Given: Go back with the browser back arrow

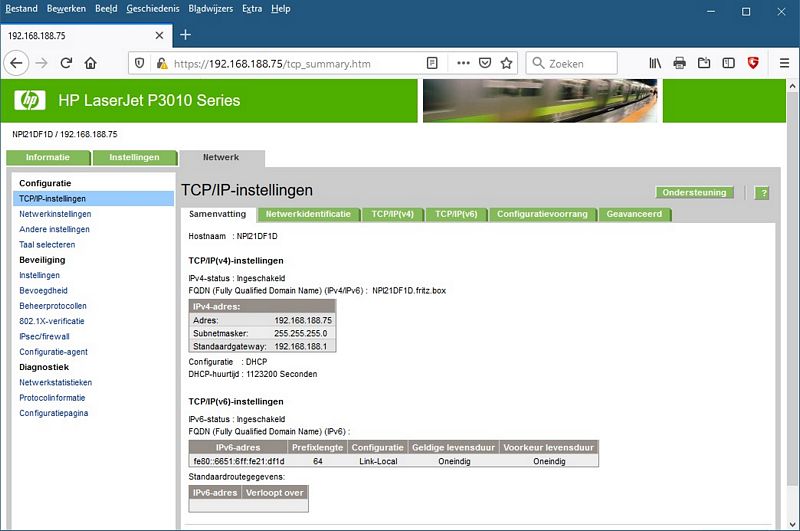Looking at the screenshot, I should tap(16, 63).
